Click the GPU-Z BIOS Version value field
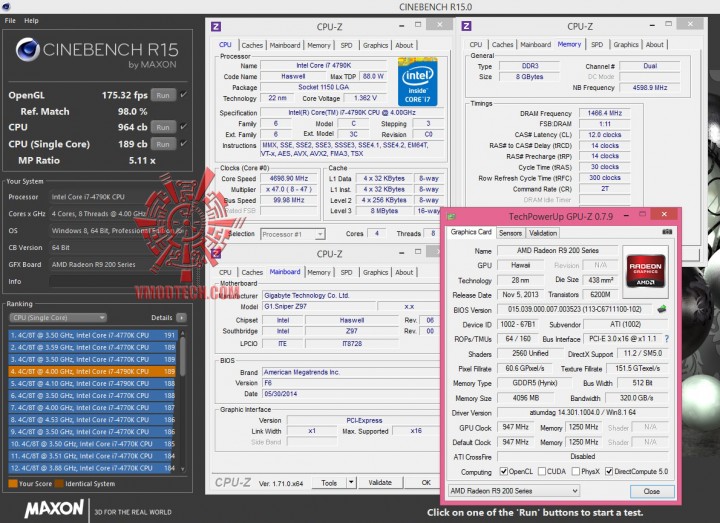720x523 pixels. click(x=574, y=309)
